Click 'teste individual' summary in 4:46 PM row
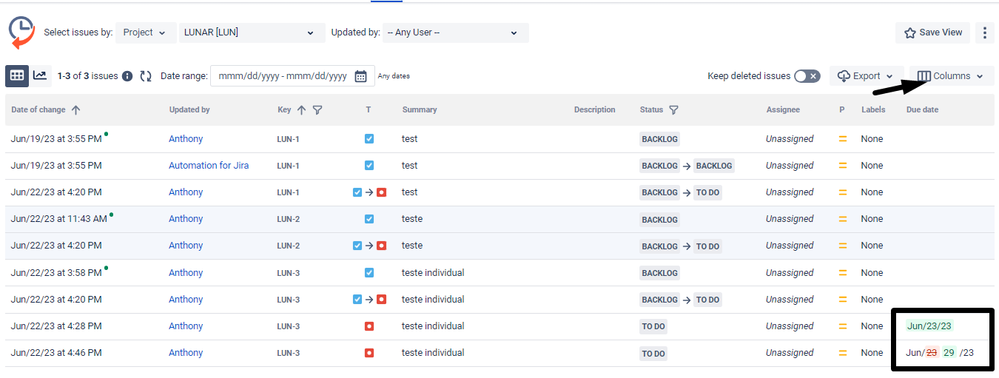 pos(433,353)
